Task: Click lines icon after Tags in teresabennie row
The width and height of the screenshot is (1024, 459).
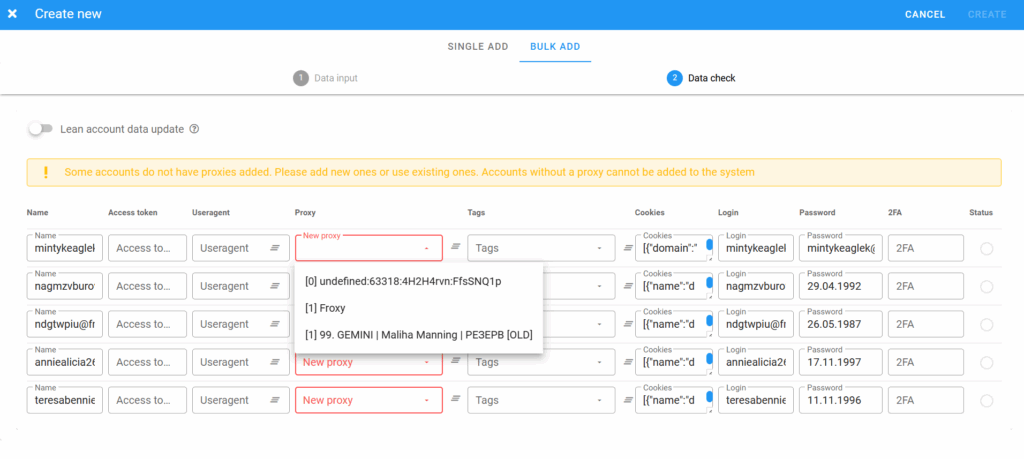Action: pyautogui.click(x=628, y=399)
